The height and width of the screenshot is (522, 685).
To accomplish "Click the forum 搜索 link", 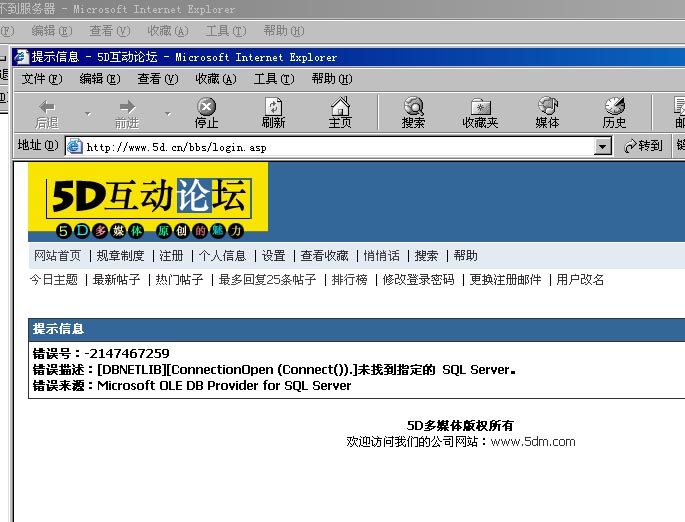I will click(426, 256).
